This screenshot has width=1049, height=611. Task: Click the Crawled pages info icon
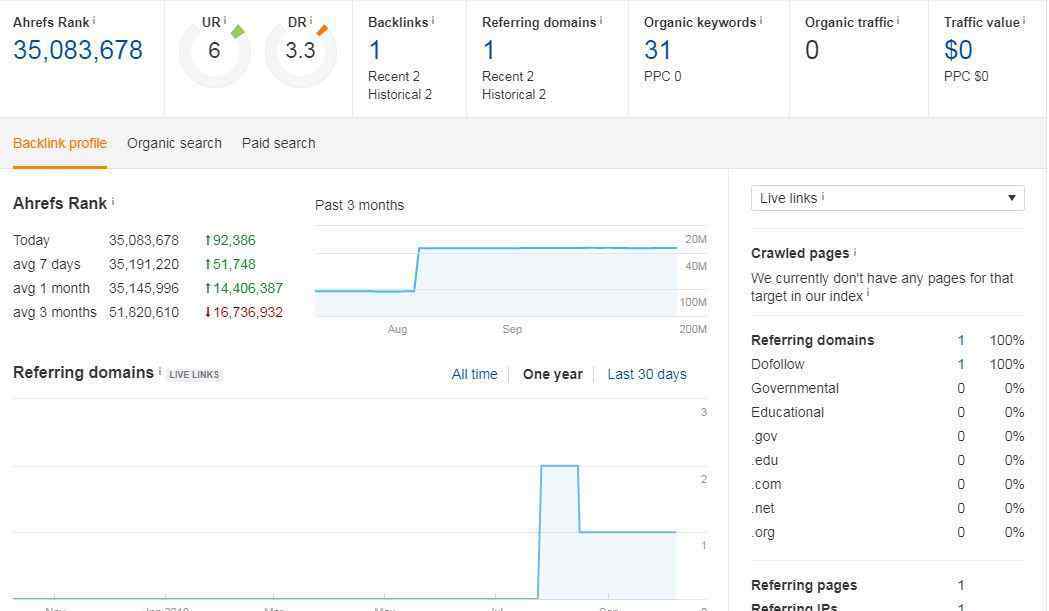tap(855, 252)
